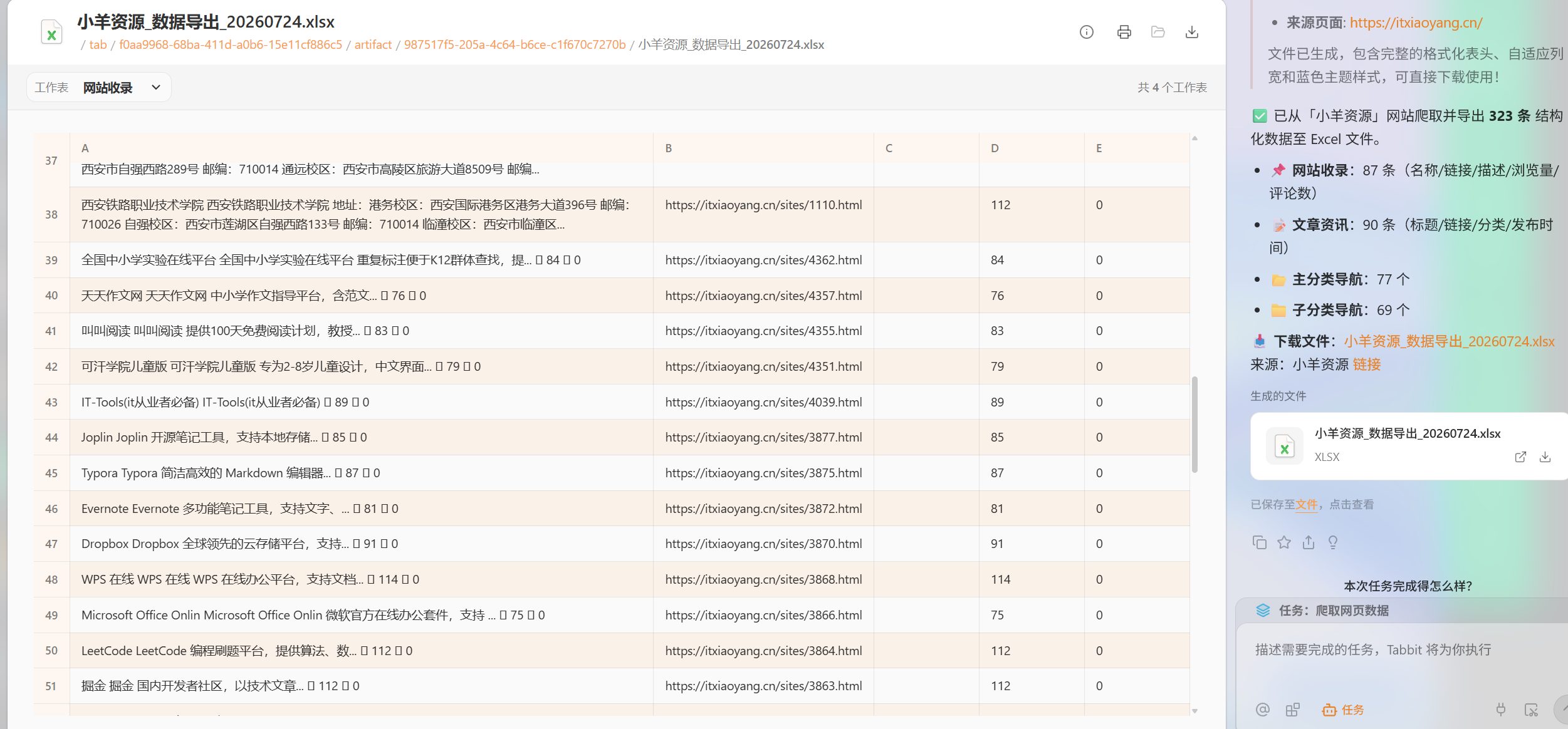Select row 38 via its row number
The width and height of the screenshot is (1568, 729).
tap(51, 214)
